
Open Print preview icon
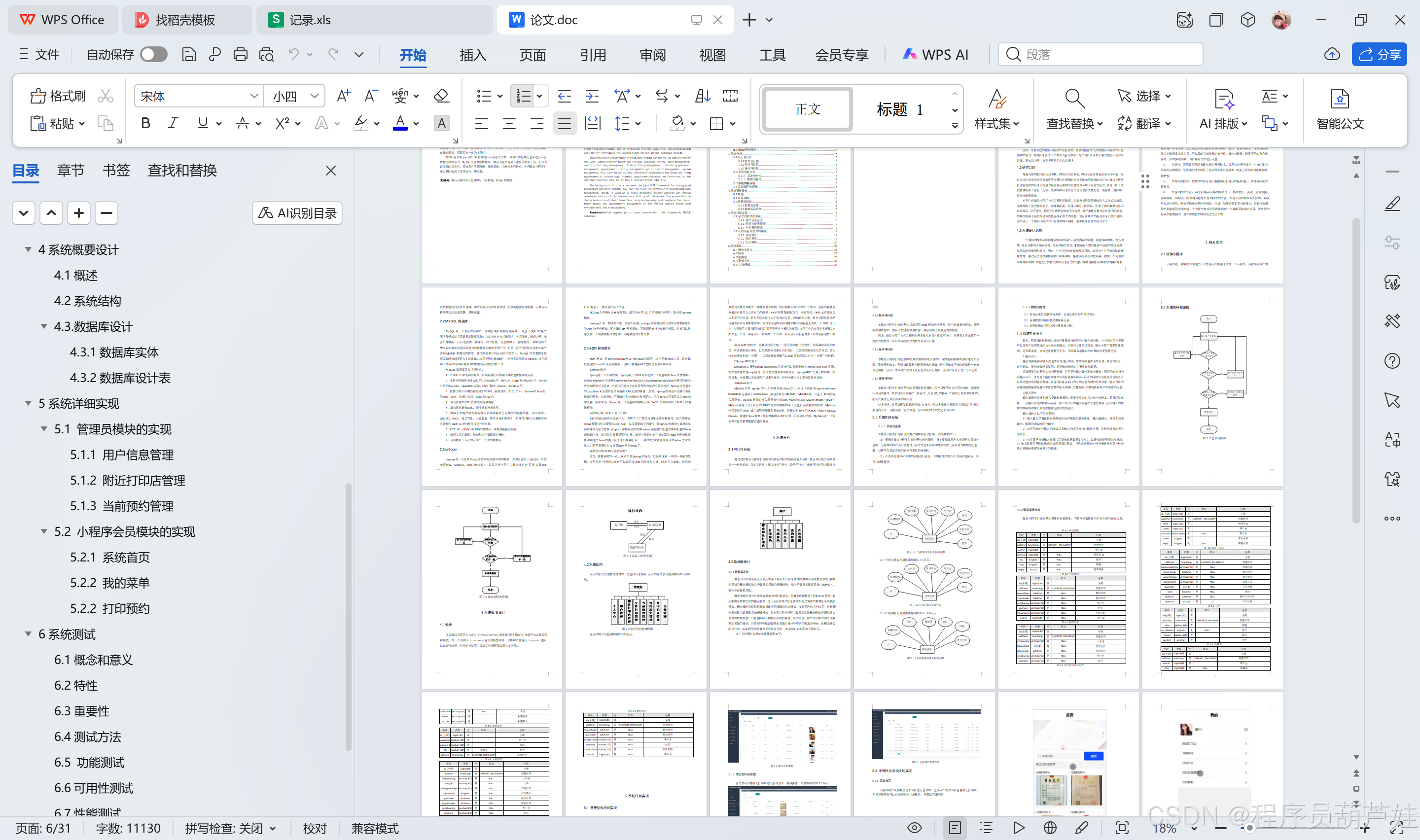coord(267,54)
